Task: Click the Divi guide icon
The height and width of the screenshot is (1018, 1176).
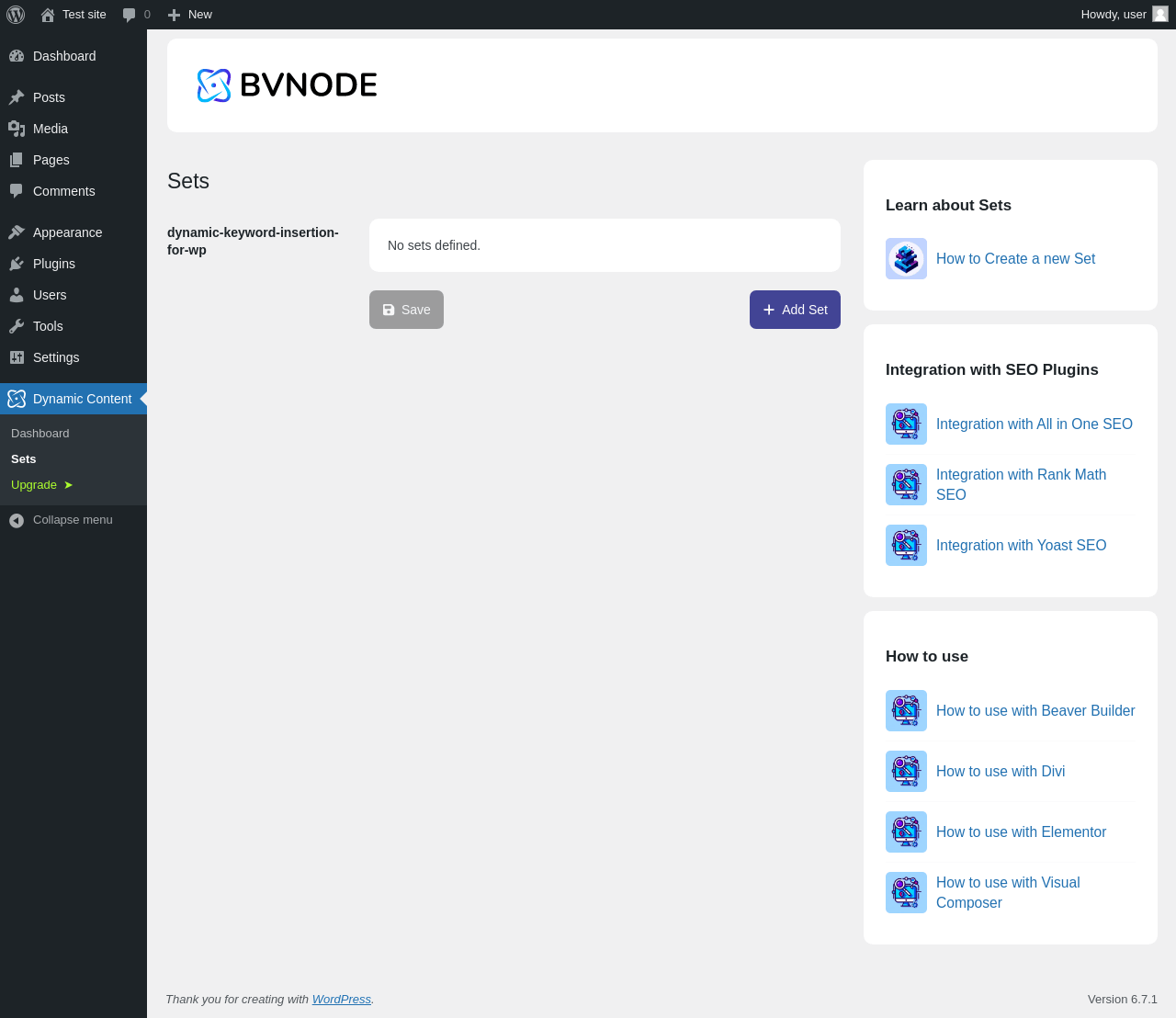Action: point(906,771)
